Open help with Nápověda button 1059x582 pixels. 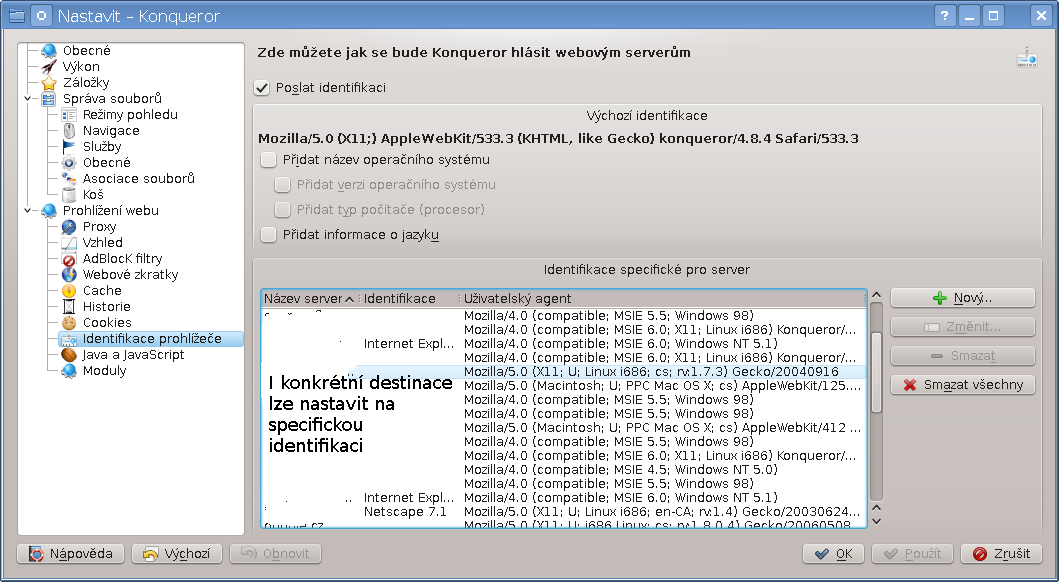click(x=70, y=554)
